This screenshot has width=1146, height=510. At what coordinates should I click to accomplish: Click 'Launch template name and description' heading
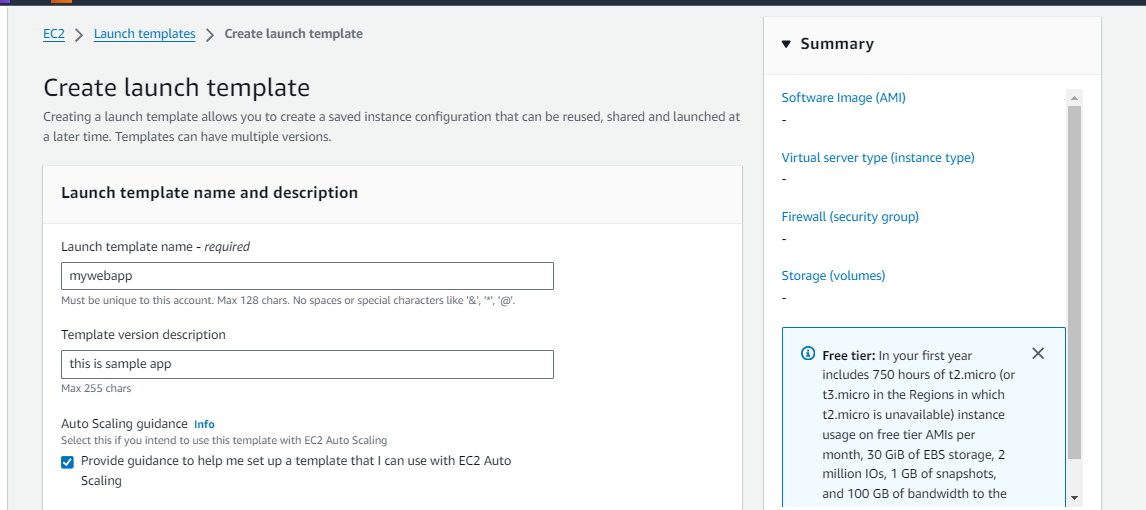tap(210, 193)
